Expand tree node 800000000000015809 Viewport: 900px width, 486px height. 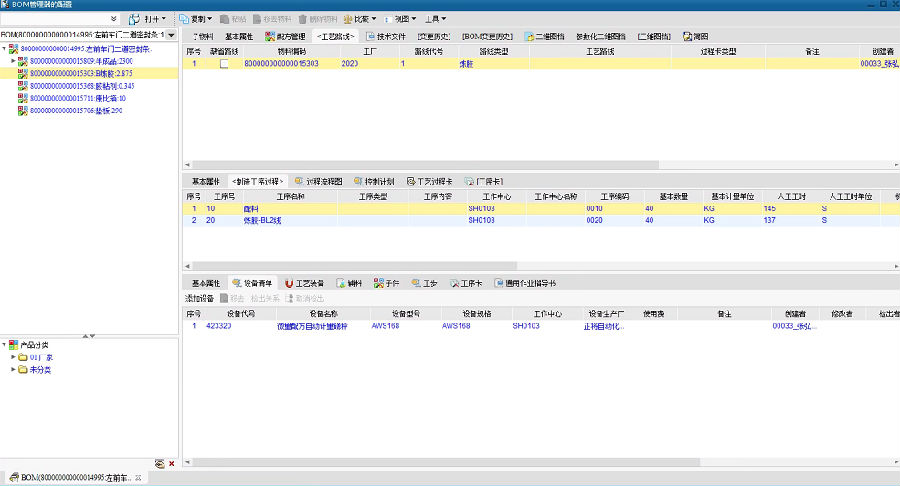(x=14, y=61)
